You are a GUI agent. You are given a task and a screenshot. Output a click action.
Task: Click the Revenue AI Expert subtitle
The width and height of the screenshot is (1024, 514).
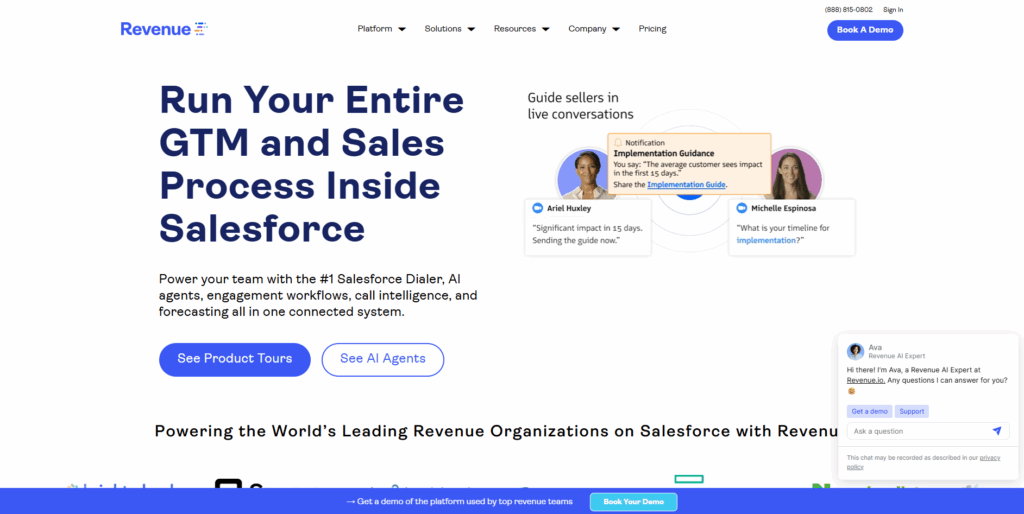click(x=897, y=356)
